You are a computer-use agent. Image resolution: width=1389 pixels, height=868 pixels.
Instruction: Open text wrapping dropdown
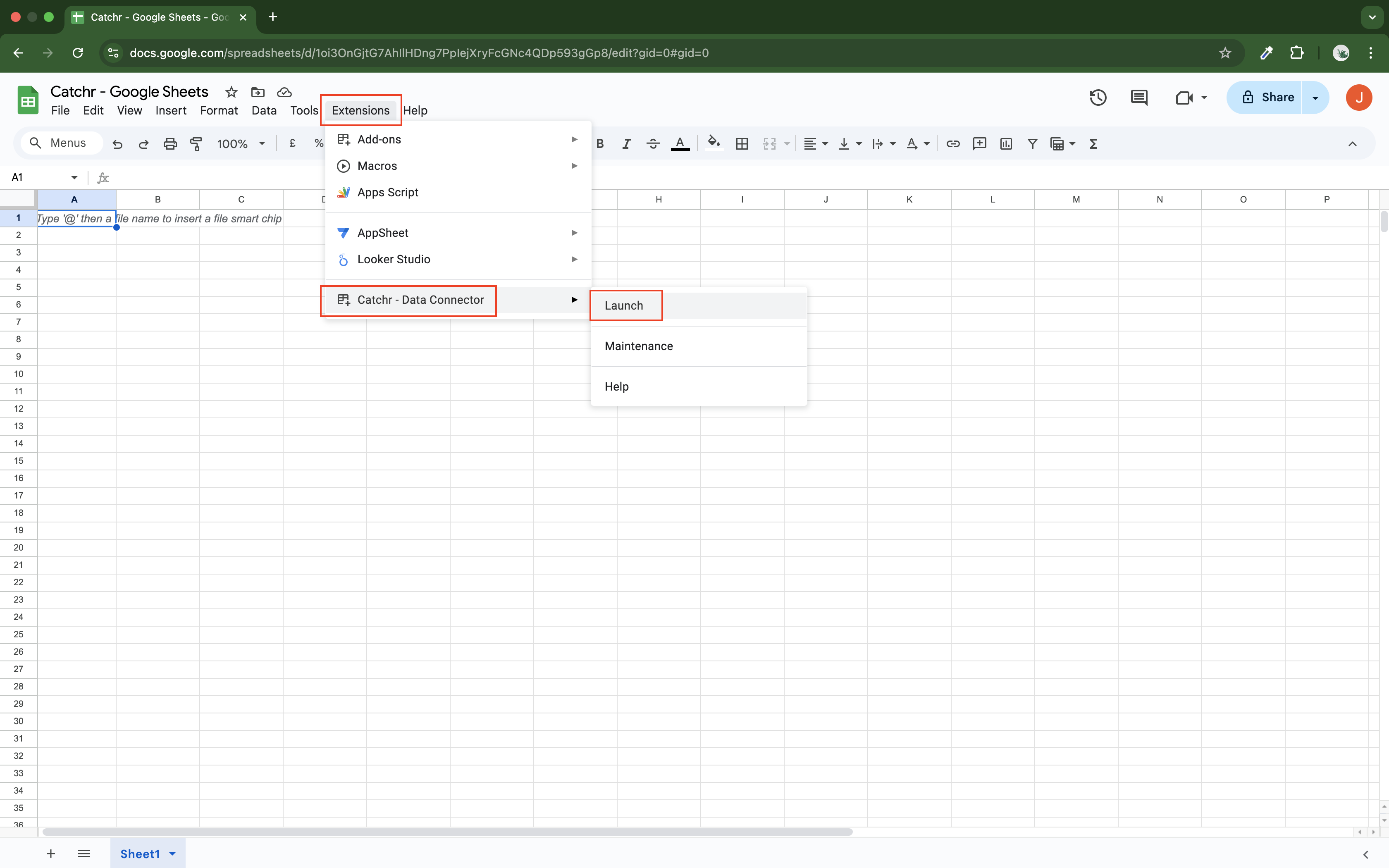[x=884, y=143]
